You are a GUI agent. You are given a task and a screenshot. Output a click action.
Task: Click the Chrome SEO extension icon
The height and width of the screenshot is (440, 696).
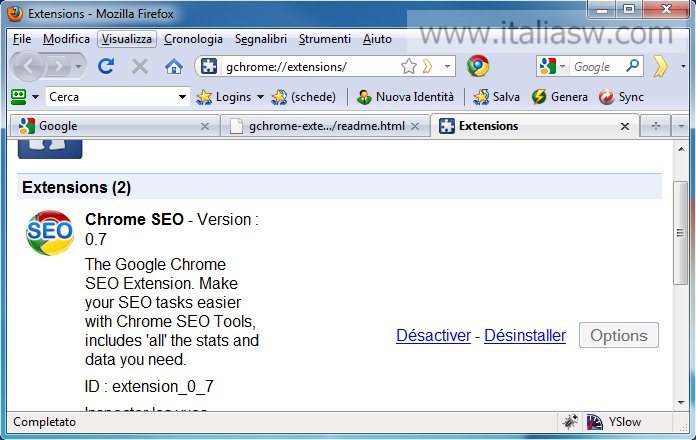(50, 233)
